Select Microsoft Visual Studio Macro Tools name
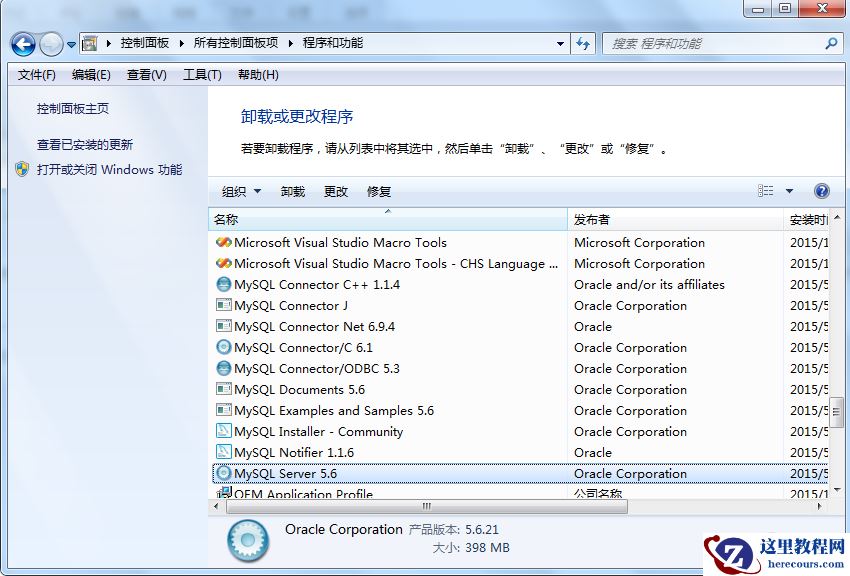This screenshot has width=850, height=576. [340, 242]
